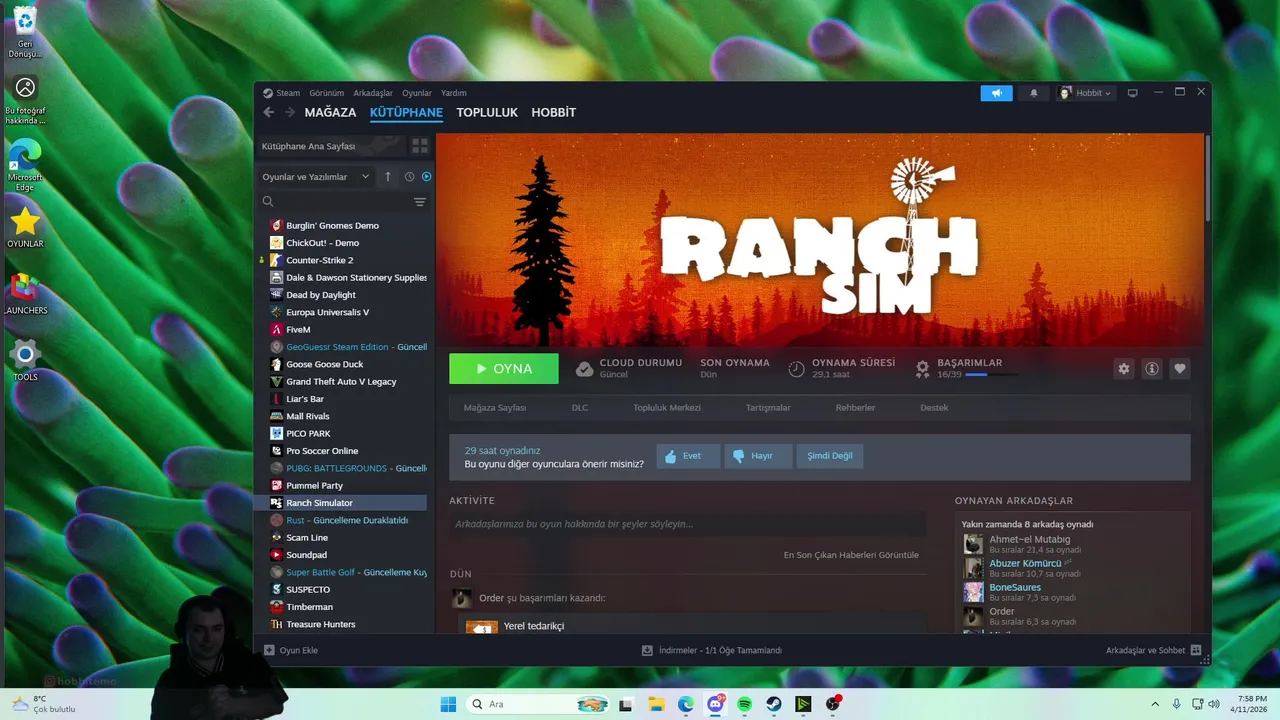
Task: Select Grand Theft Auto V Legacy
Action: pos(341,381)
